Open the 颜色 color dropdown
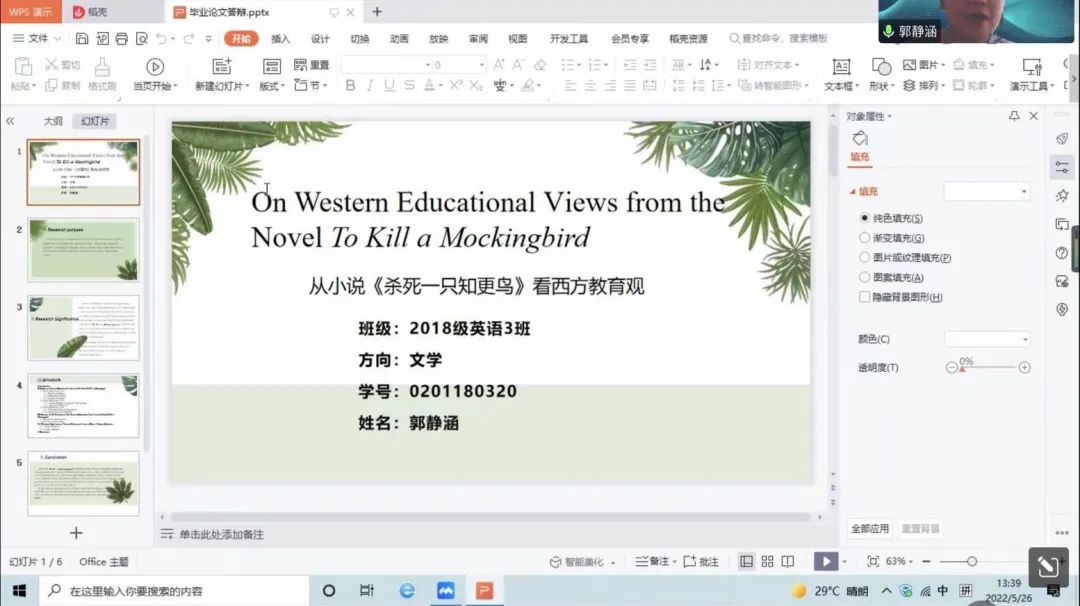 [x=987, y=339]
